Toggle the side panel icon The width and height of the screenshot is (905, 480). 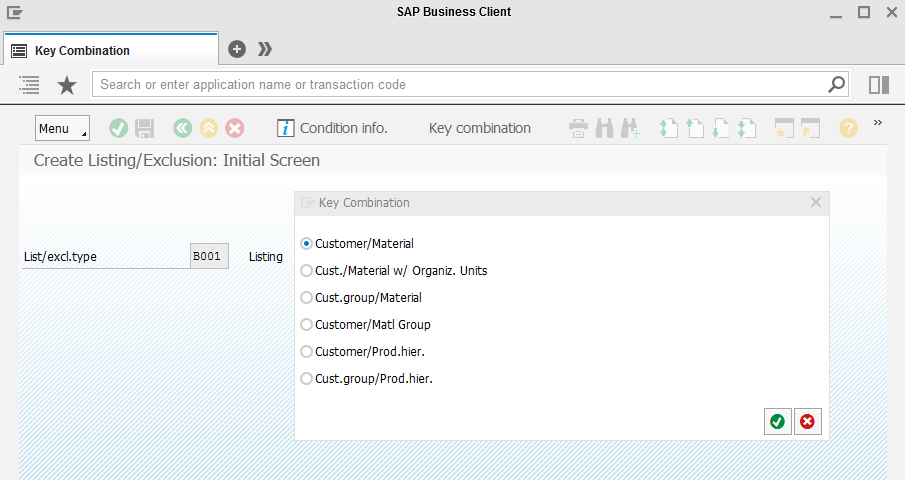(x=879, y=85)
